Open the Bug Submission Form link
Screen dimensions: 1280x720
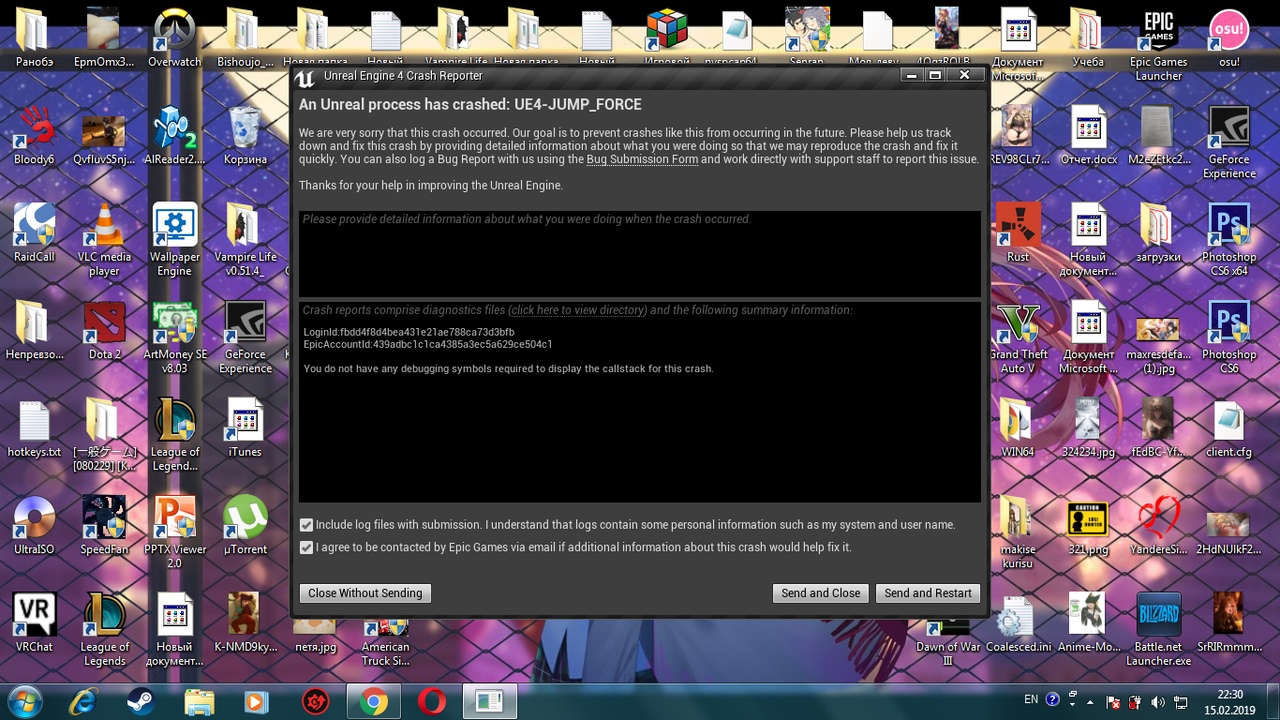pos(642,159)
